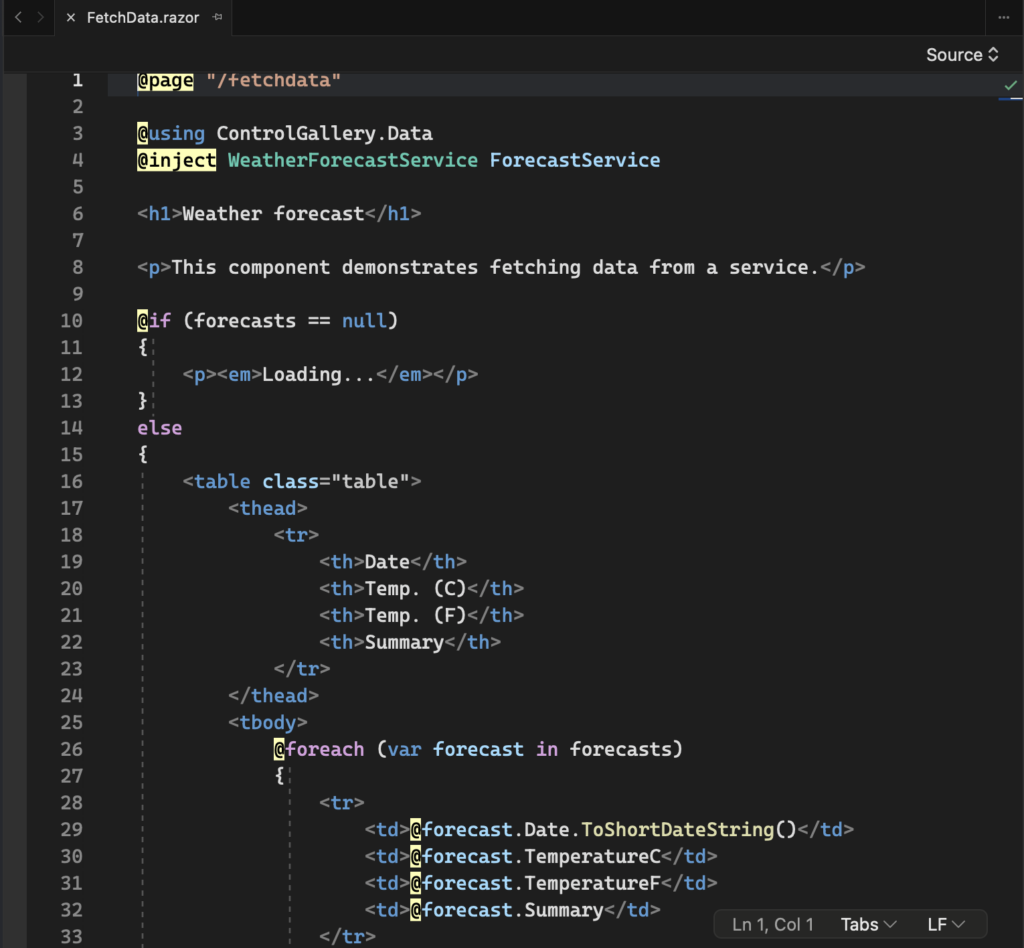Click the ToShortDateString method call

click(677, 829)
